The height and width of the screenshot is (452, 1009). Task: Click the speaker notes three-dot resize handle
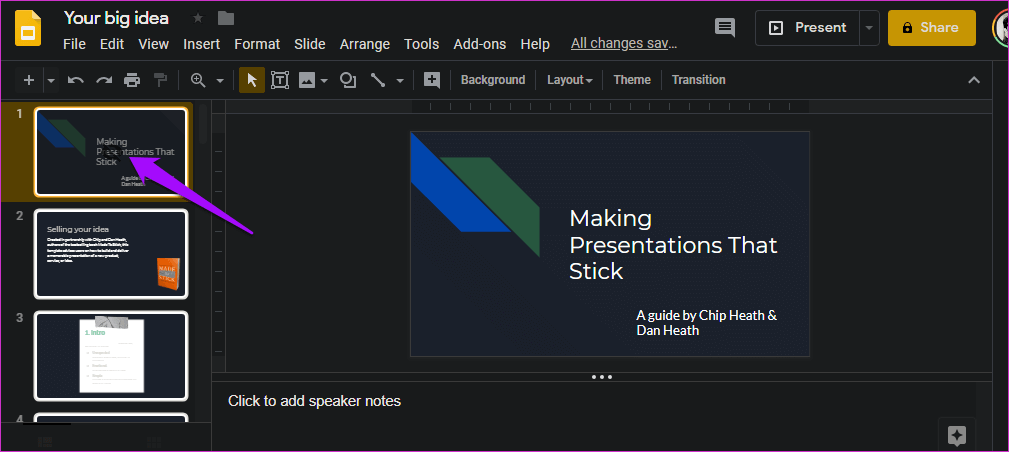point(602,377)
